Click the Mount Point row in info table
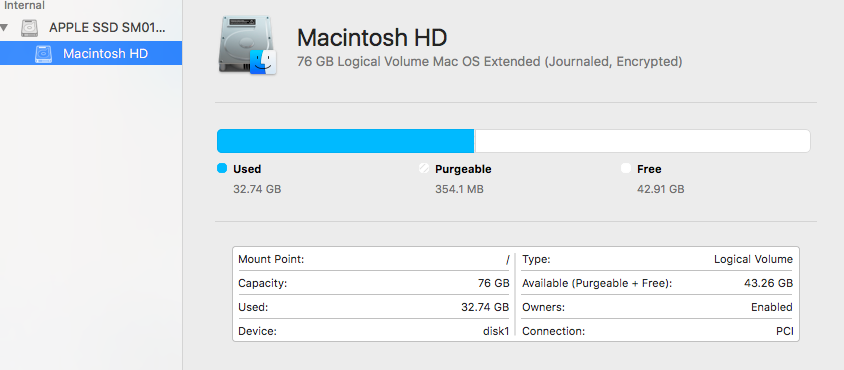This screenshot has width=844, height=370. (x=374, y=260)
